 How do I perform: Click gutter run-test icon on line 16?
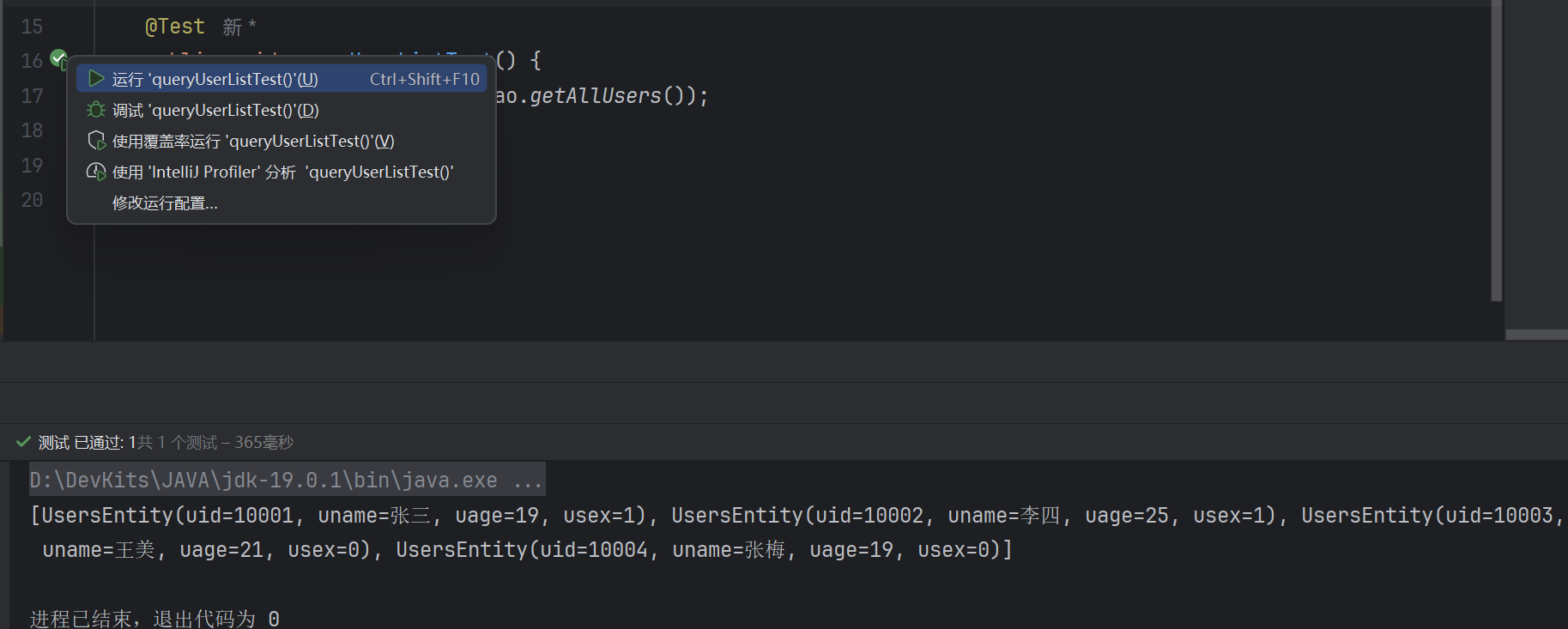click(x=58, y=59)
